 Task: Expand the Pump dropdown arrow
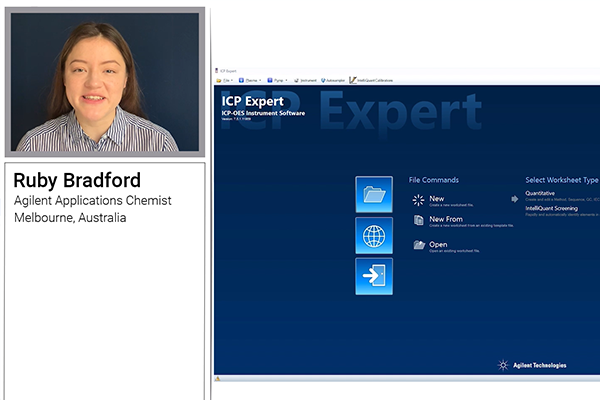pos(286,80)
